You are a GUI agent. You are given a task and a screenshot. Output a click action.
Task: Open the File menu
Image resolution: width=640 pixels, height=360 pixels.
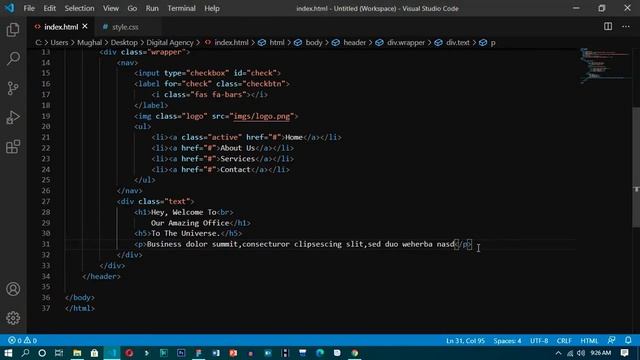click(x=29, y=8)
